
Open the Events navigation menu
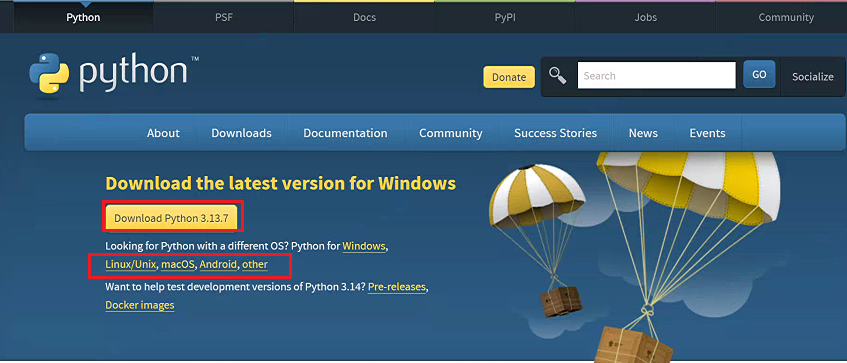click(x=708, y=133)
